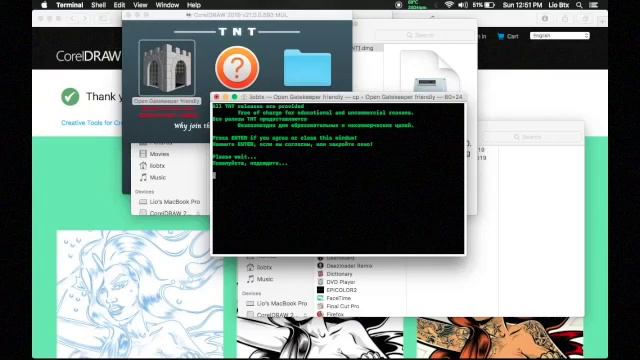Eject CorelDRAW 2 volume in lower Finder sidebar
The image size is (640, 360).
(x=304, y=315)
